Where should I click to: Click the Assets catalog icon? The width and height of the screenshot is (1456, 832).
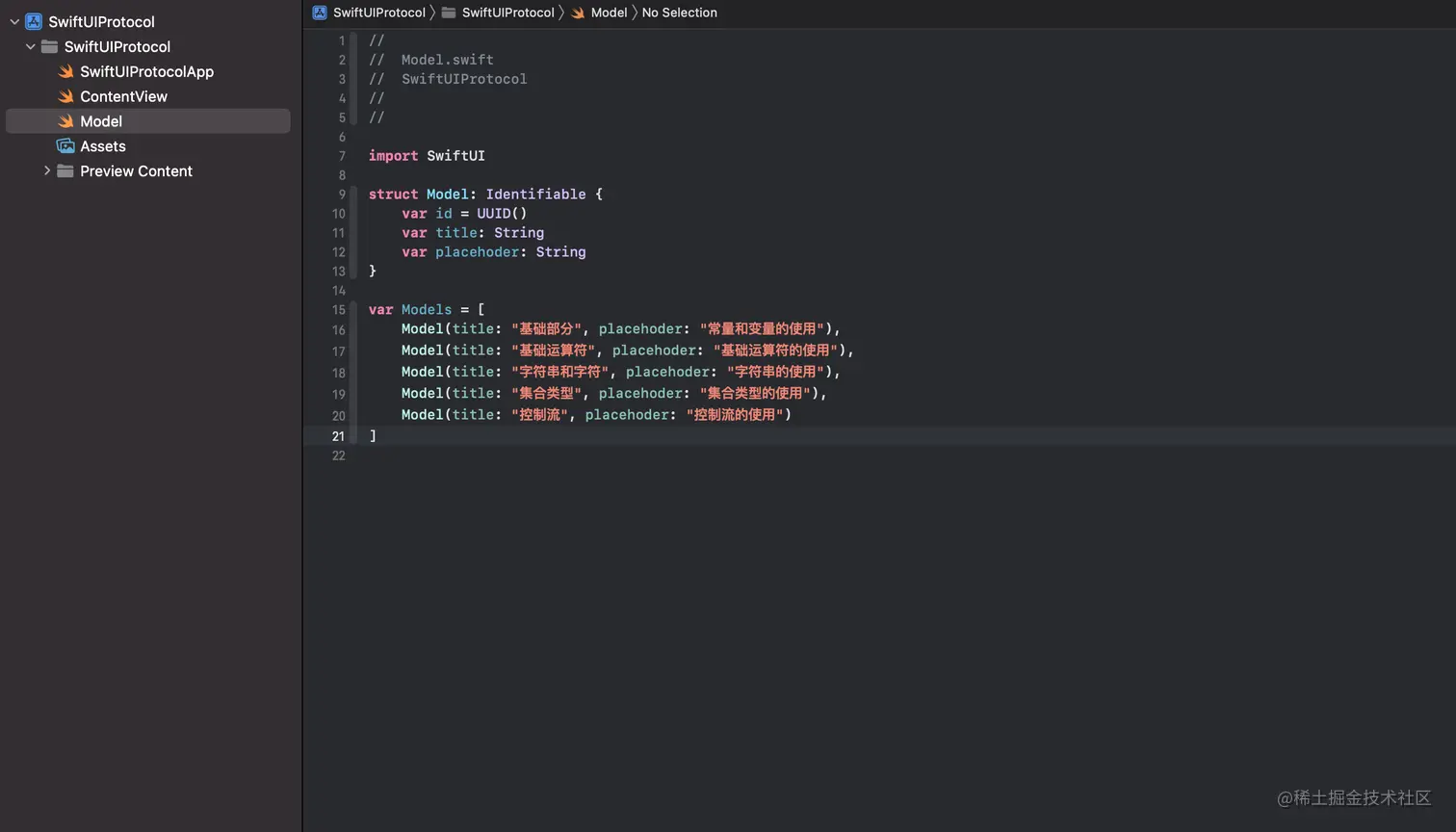tap(65, 146)
